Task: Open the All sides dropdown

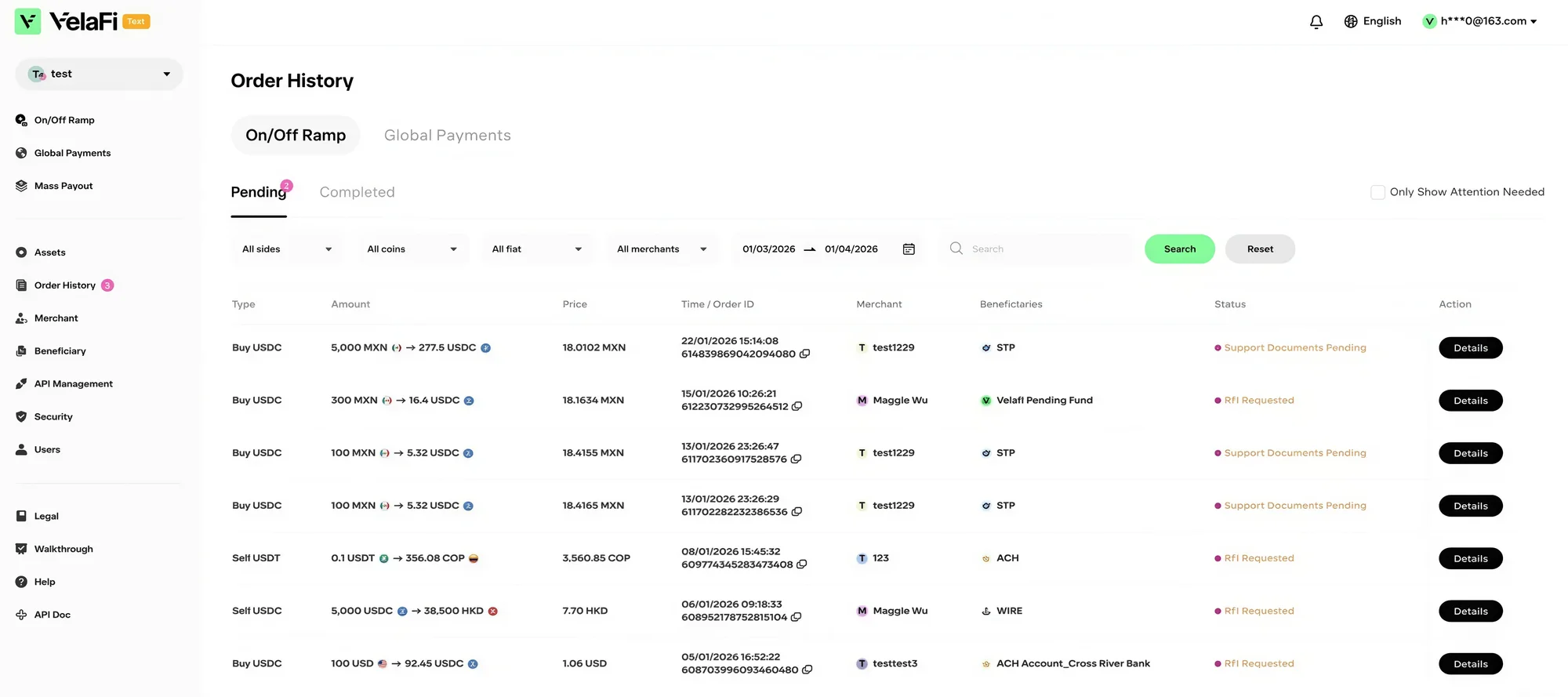Action: point(287,249)
